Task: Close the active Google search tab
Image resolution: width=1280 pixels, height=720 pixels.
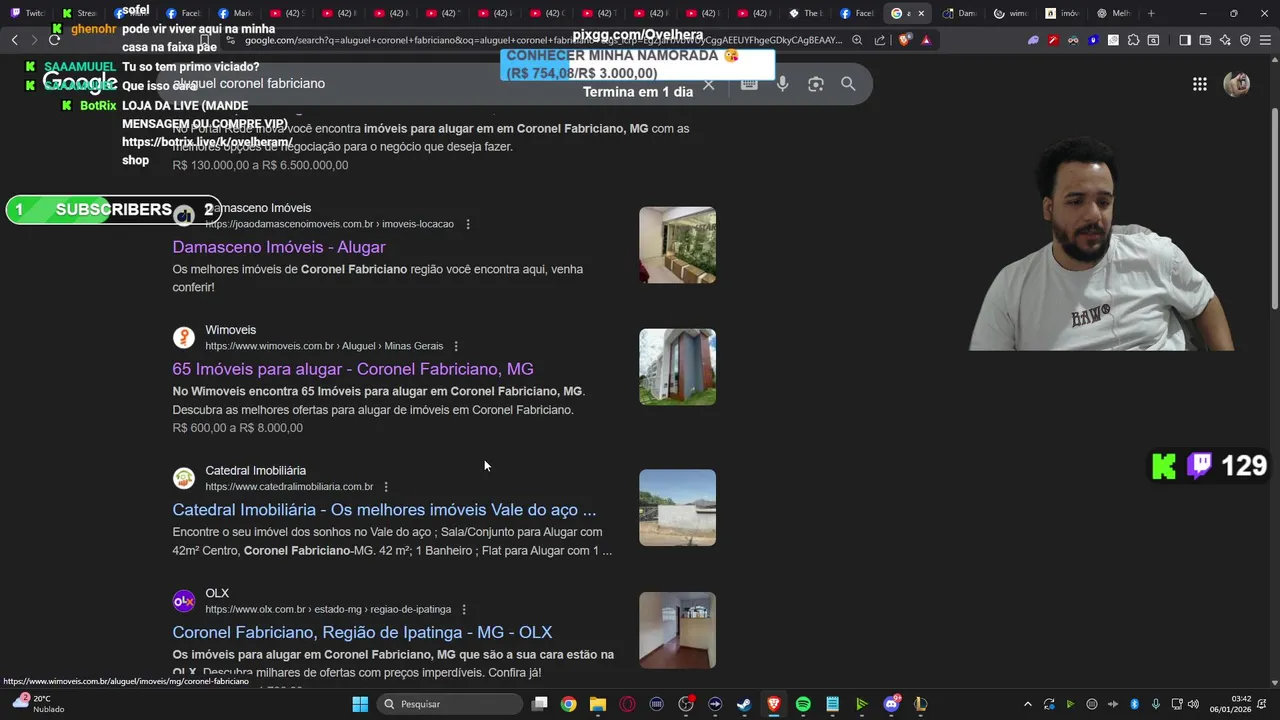Action: pos(921,13)
